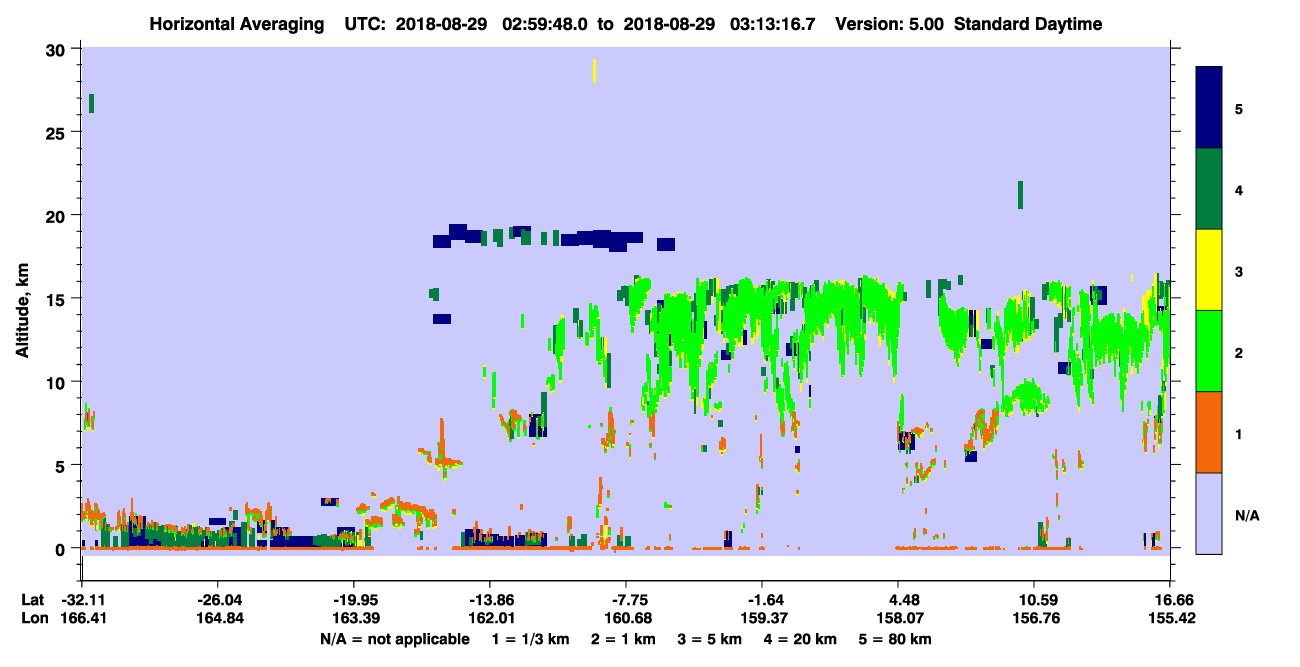1300x667 pixels.
Task: Click the green mark near 21 km on right side
Action: point(1020,195)
